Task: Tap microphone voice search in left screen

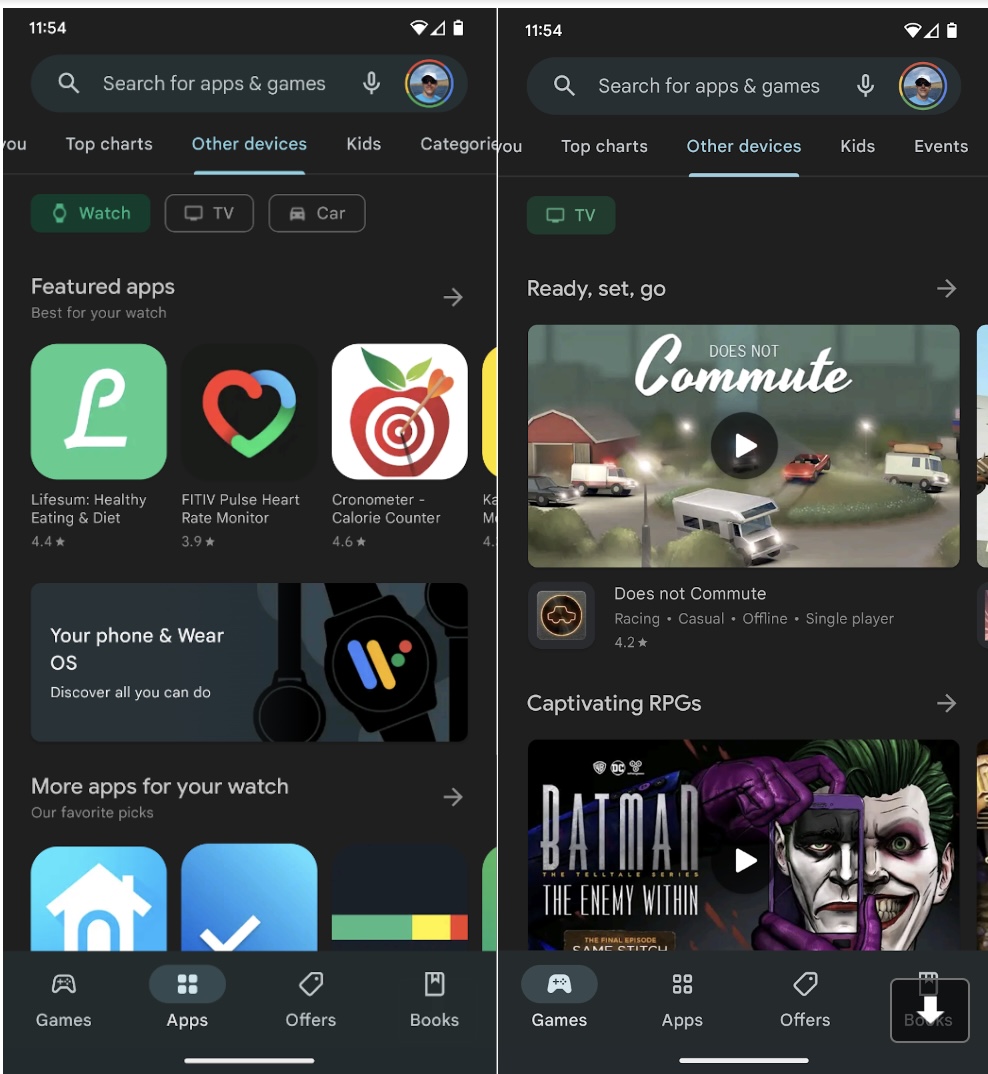Action: [371, 84]
